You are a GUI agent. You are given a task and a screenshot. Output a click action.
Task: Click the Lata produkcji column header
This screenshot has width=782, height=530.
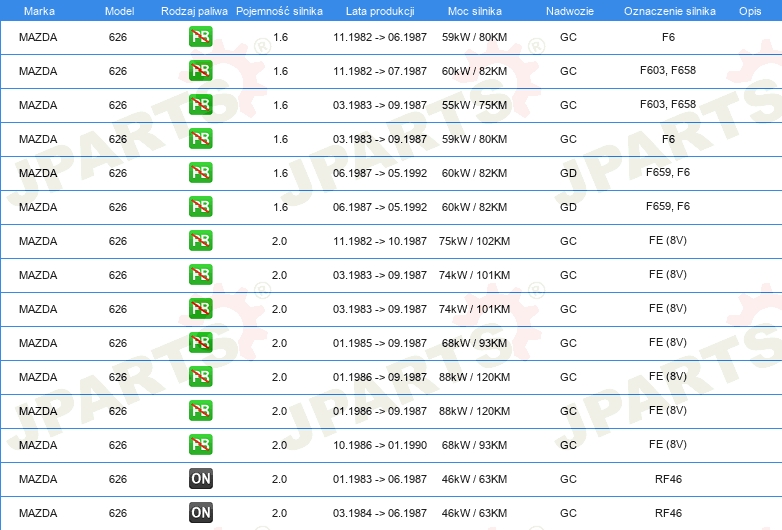tap(379, 10)
